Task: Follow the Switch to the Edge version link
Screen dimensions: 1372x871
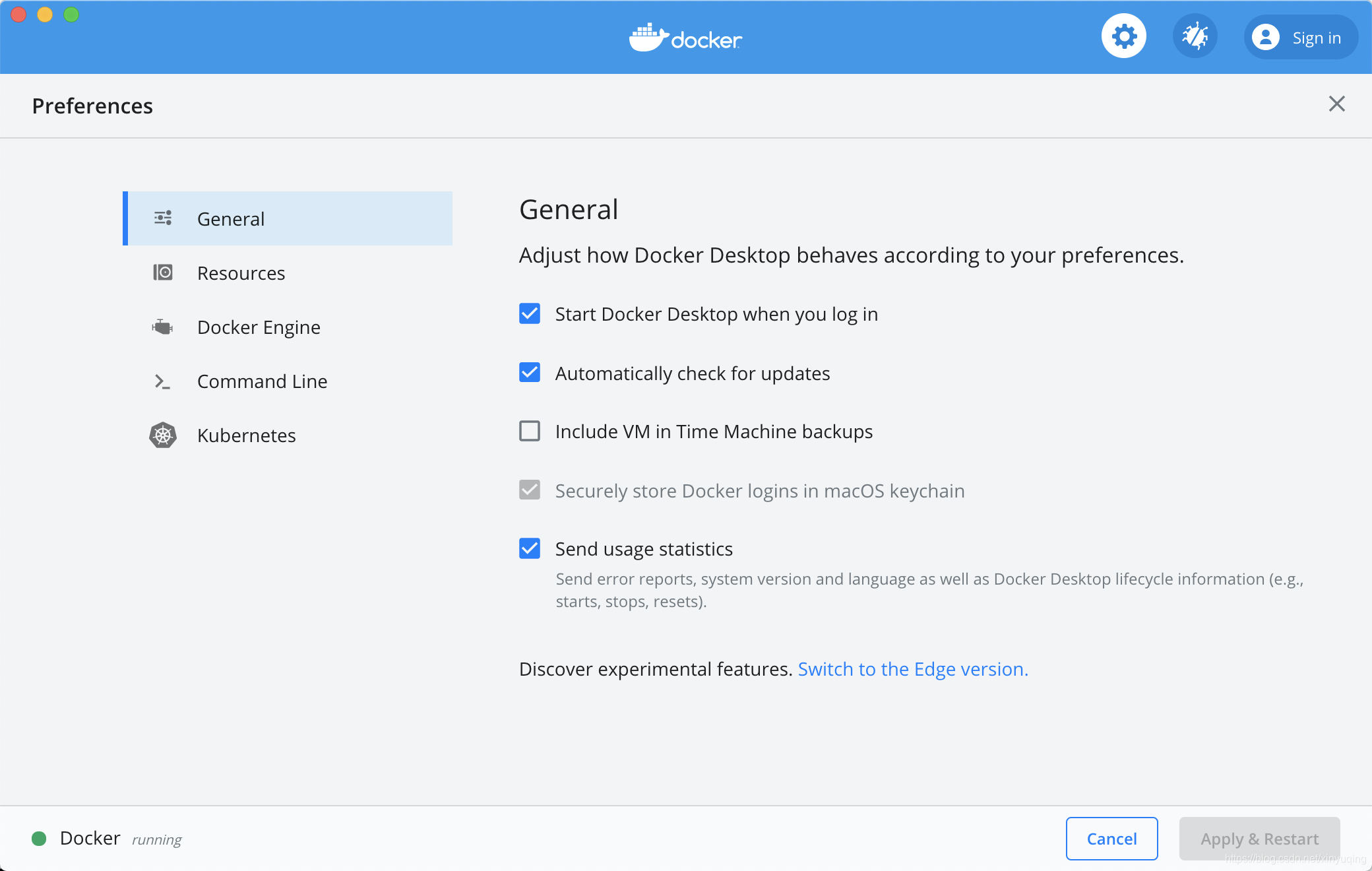Action: pos(913,669)
